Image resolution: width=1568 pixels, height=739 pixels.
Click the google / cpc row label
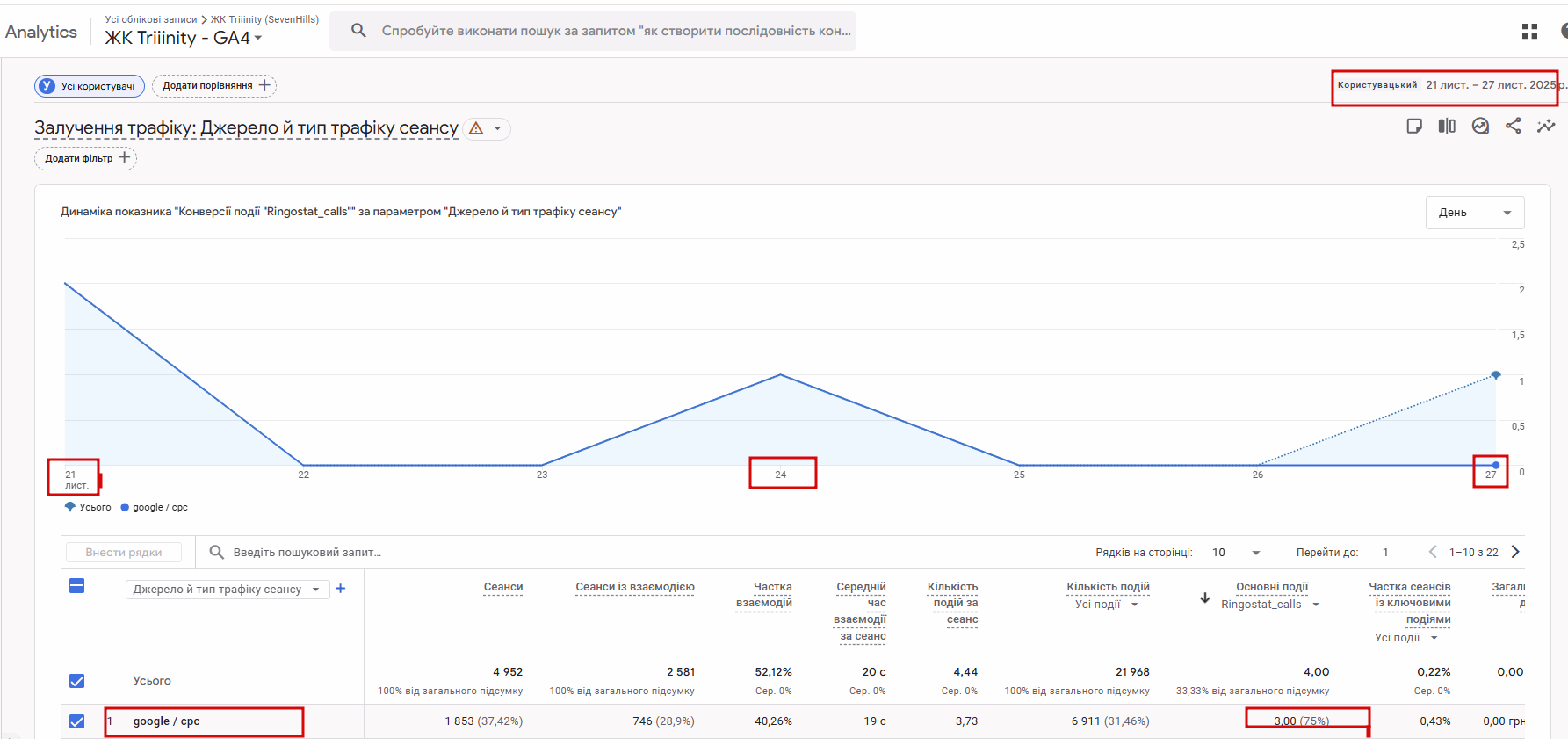pyautogui.click(x=167, y=721)
